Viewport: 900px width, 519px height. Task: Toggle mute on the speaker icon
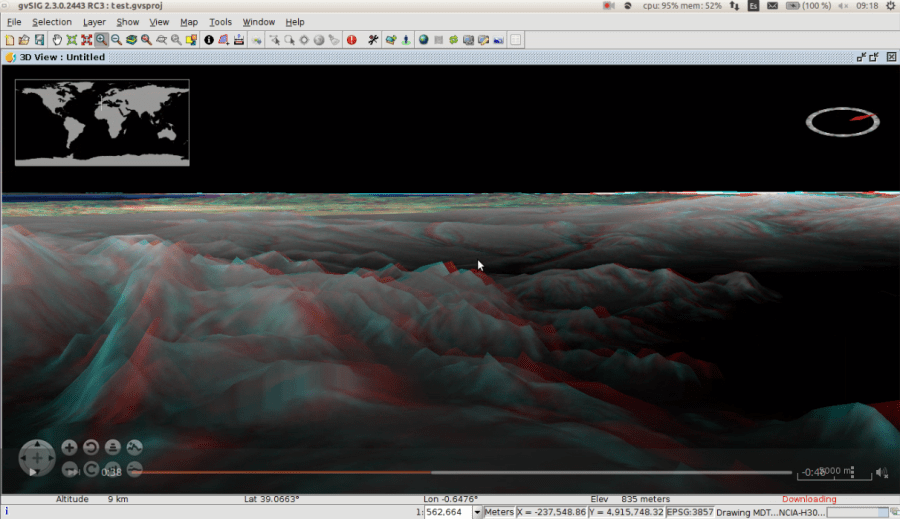pos(881,472)
